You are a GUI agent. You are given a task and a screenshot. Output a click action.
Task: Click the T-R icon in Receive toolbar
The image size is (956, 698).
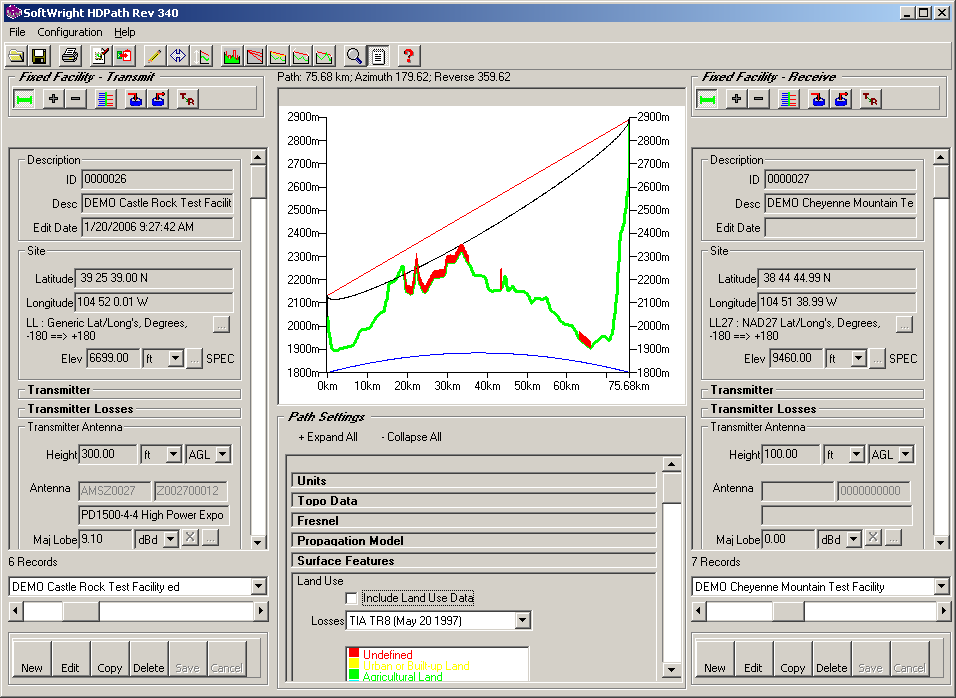pyautogui.click(x=869, y=99)
